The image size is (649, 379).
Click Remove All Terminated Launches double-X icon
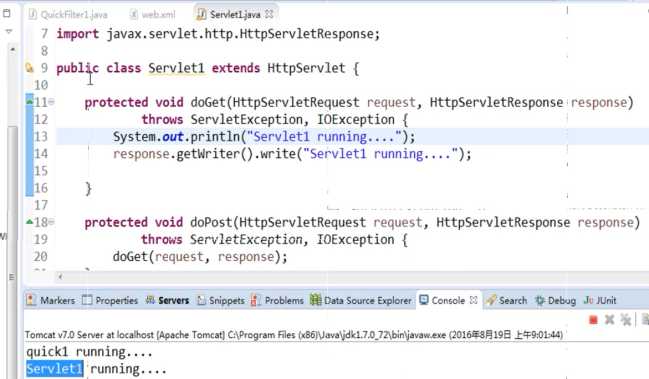[x=625, y=319]
